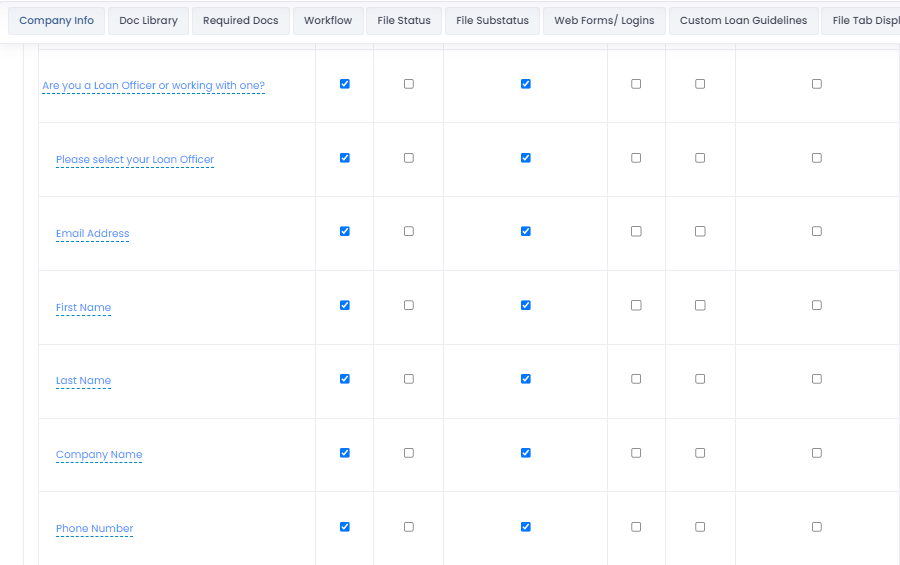Click the Last Name field link
This screenshot has width=900, height=565.
pos(83,381)
